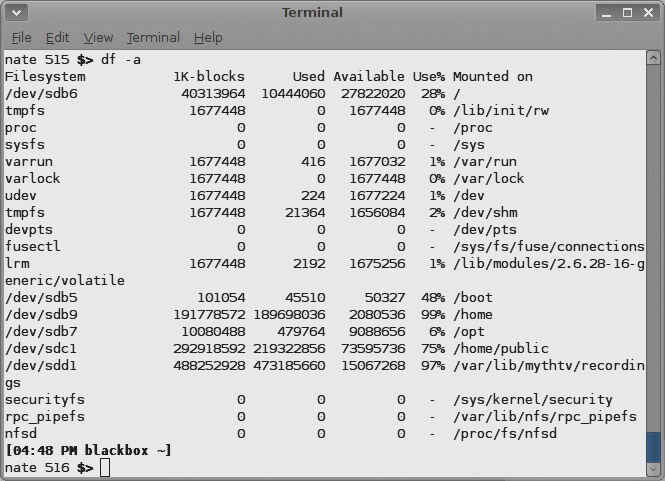Click the 'lrm' filesystem entry

(x=17, y=263)
